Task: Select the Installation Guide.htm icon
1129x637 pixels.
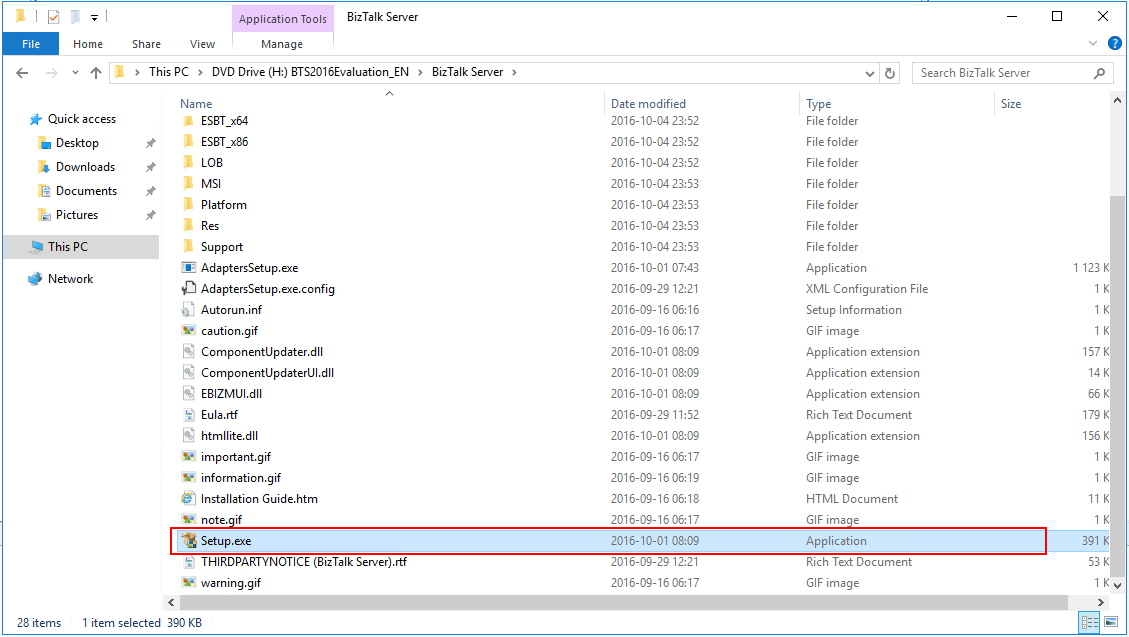Action: click(188, 498)
